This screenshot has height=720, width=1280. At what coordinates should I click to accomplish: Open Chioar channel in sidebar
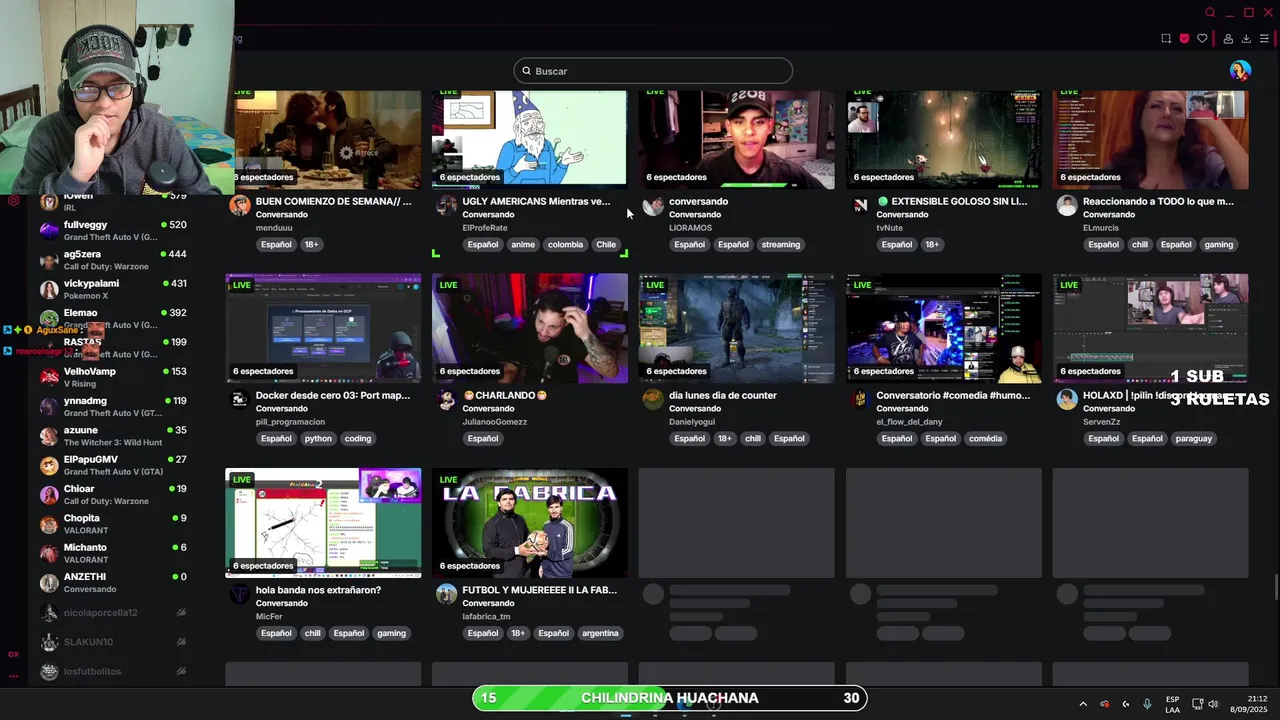click(113, 494)
